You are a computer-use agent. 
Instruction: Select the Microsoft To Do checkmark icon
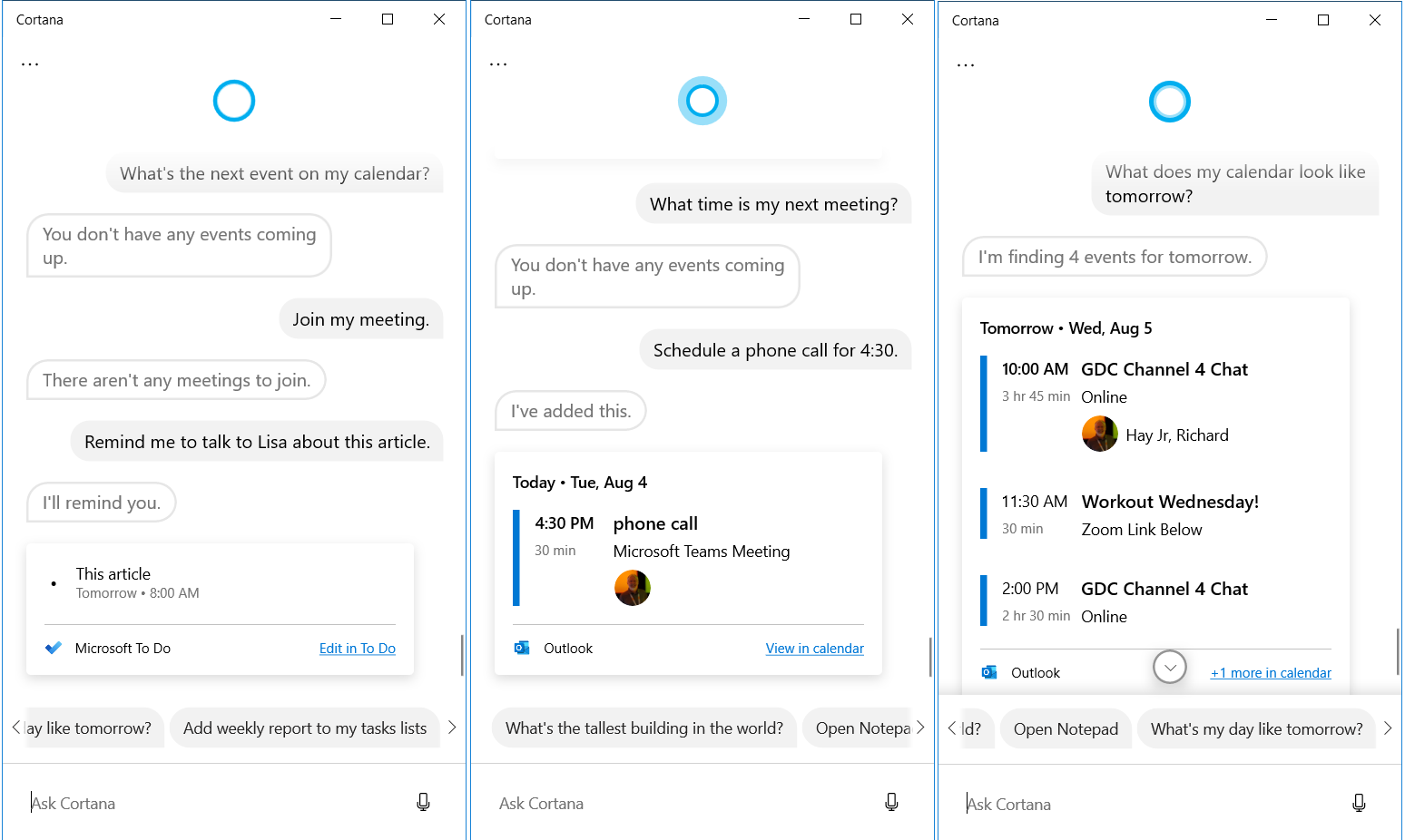tap(54, 647)
